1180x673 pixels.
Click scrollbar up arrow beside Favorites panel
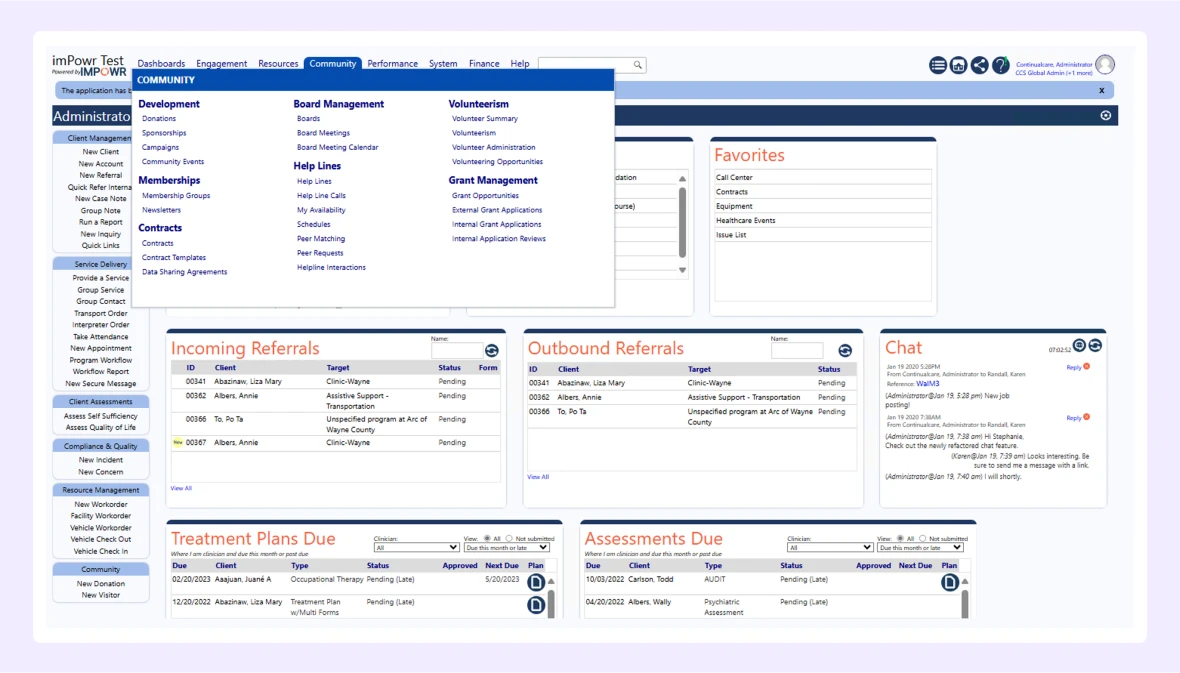pyautogui.click(x=683, y=179)
